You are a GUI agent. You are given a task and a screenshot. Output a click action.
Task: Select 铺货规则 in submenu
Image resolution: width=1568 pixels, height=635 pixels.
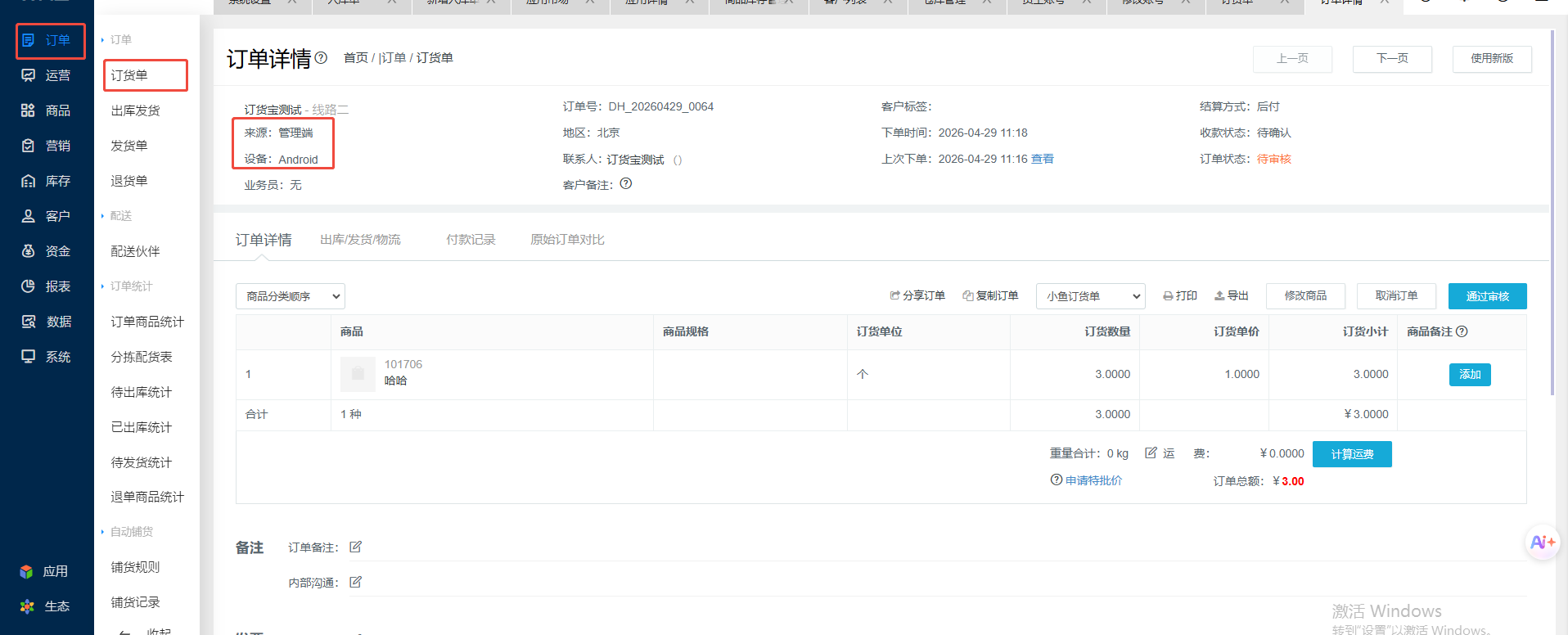136,567
